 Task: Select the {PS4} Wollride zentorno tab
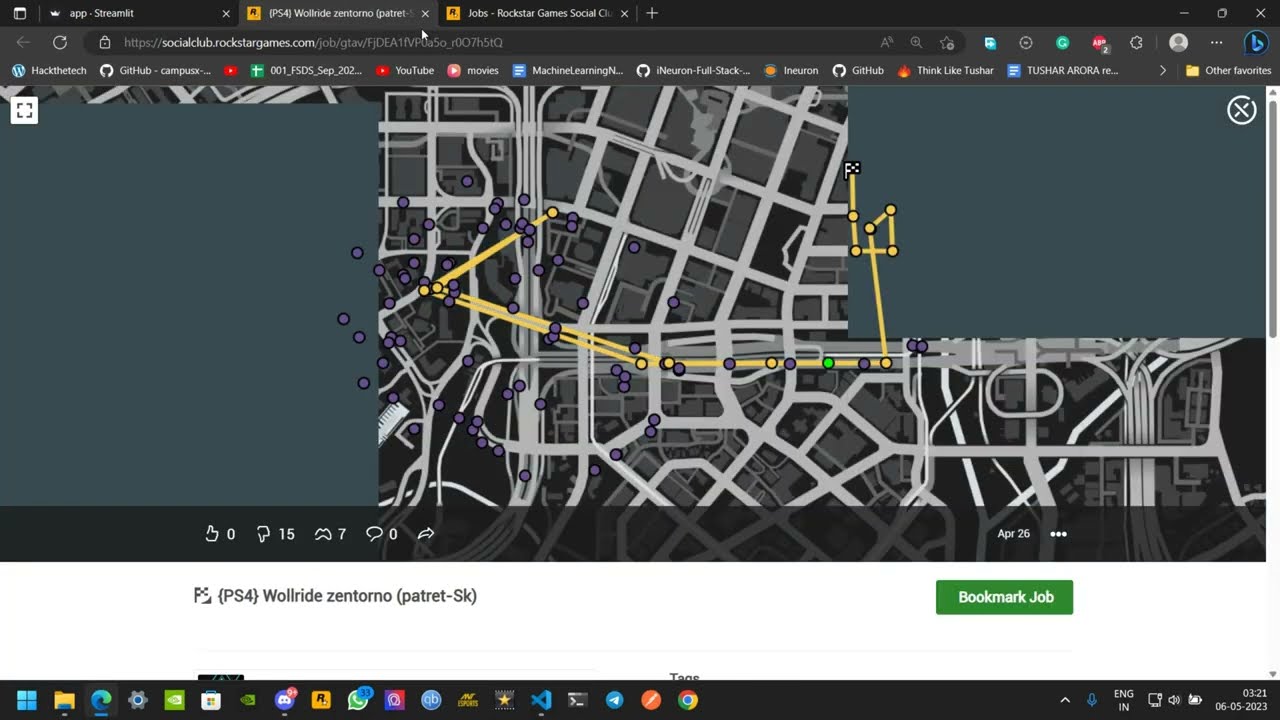(338, 13)
